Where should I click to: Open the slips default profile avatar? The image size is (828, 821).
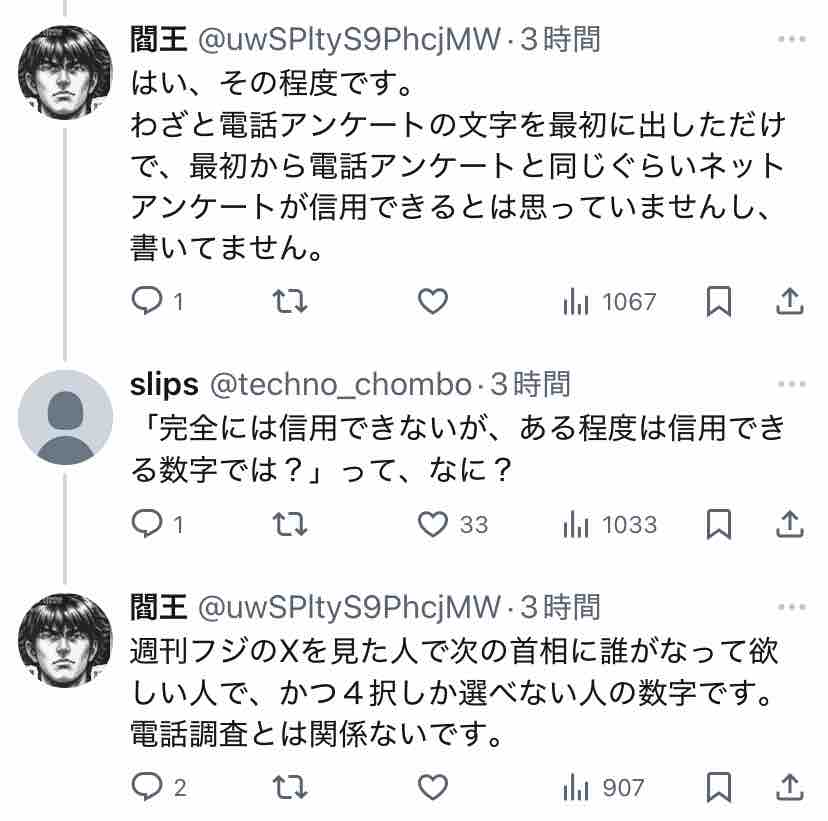[x=65, y=417]
